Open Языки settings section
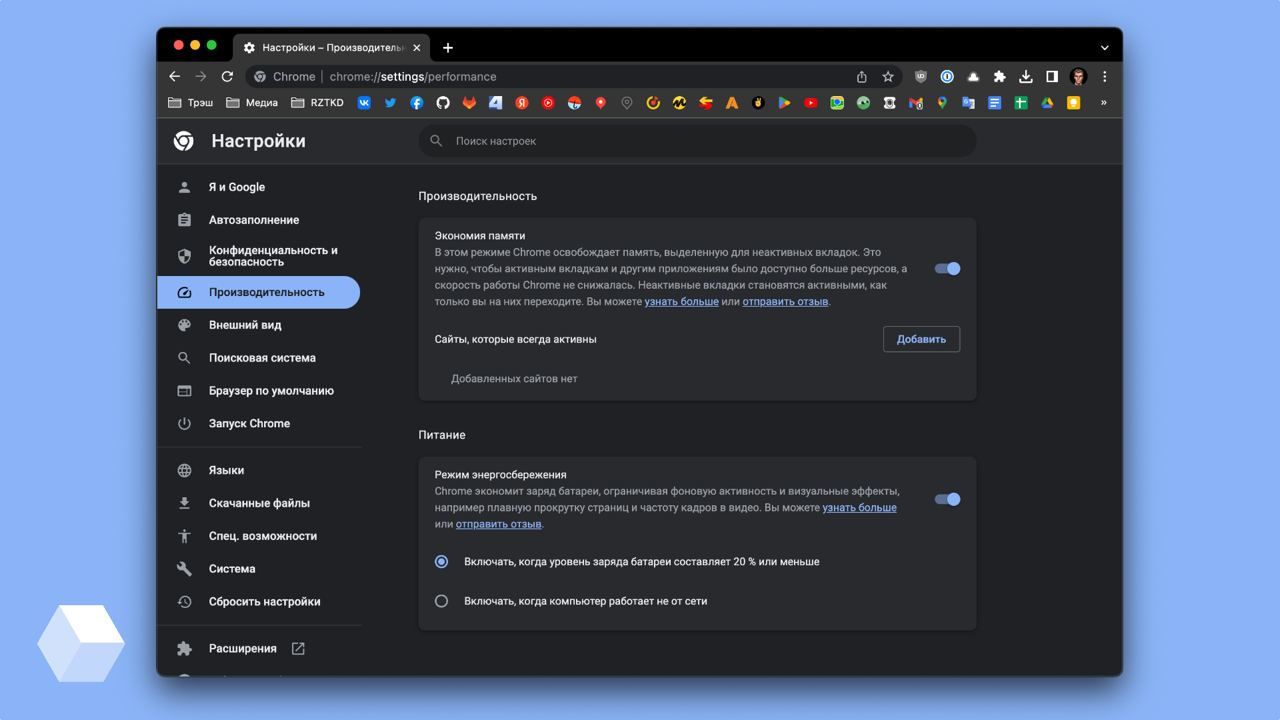This screenshot has width=1280, height=720. [258, 470]
